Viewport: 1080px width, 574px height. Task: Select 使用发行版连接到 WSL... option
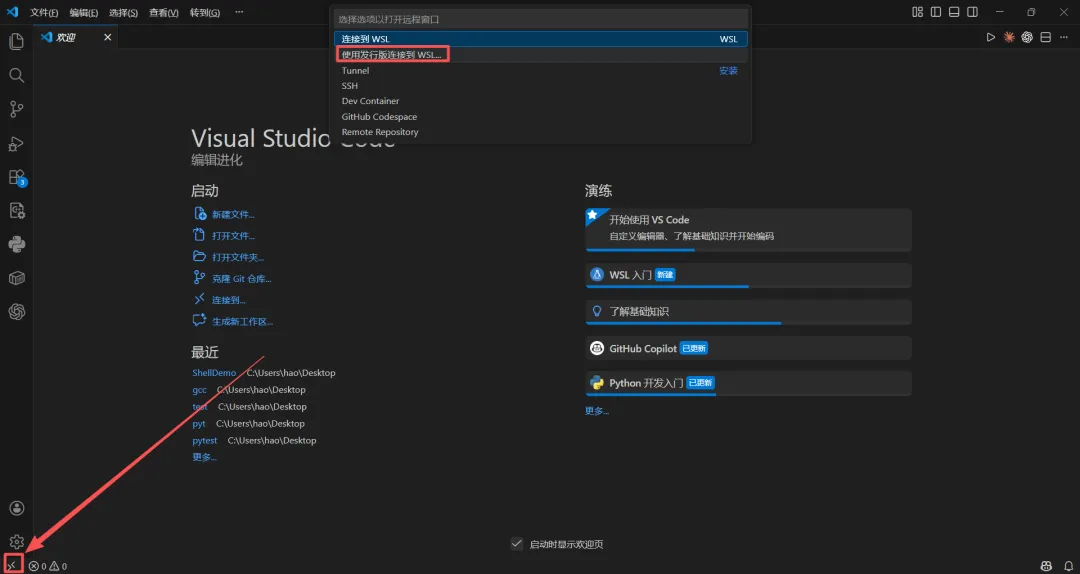click(x=391, y=55)
